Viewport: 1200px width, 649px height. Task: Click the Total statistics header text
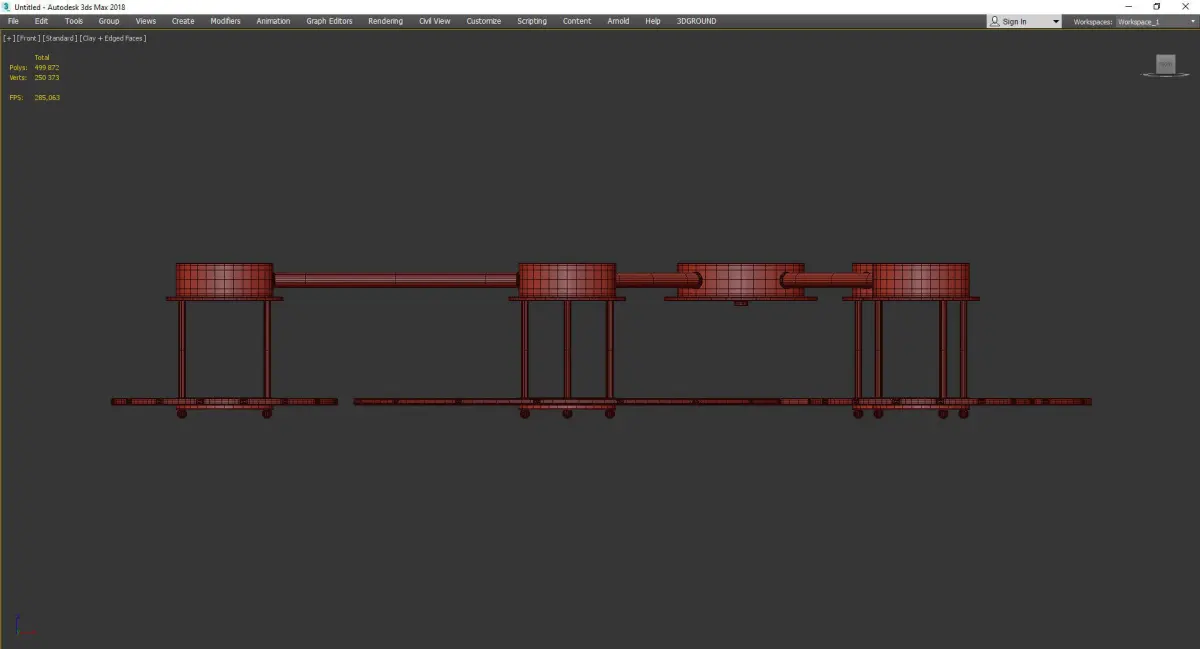point(42,58)
